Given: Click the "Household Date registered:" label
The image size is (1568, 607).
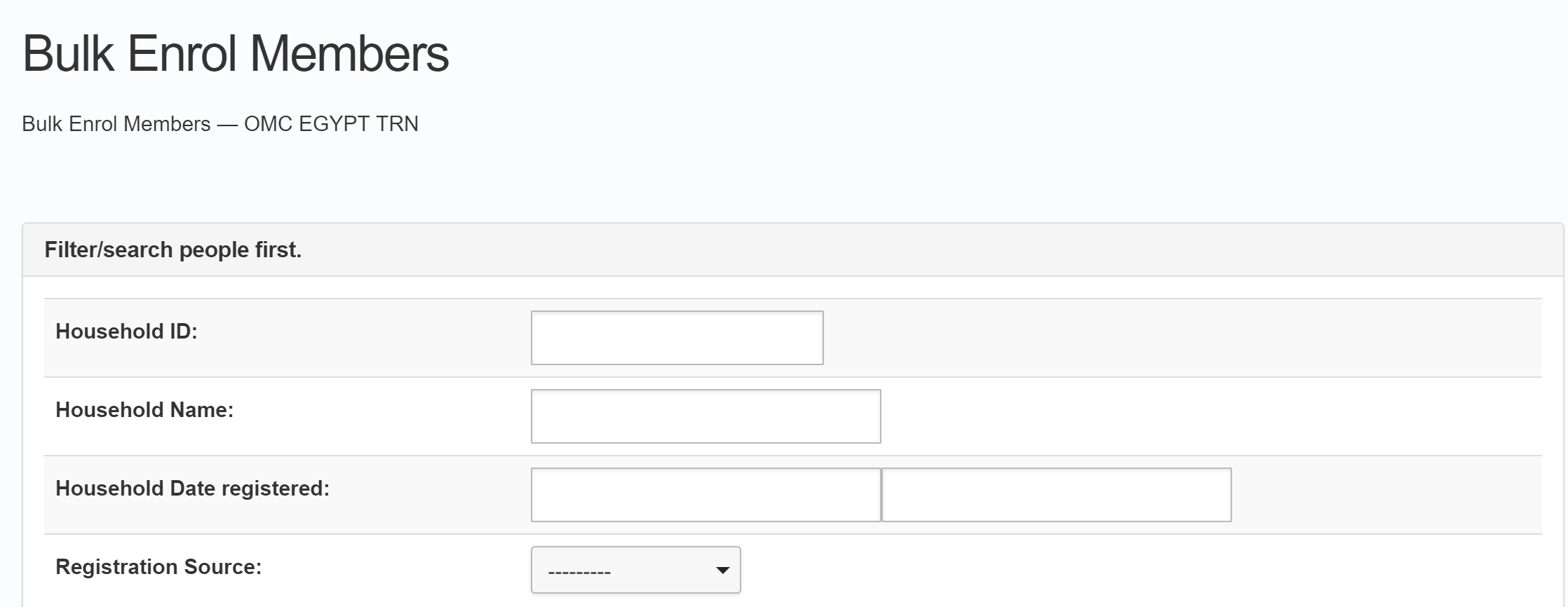Looking at the screenshot, I should pyautogui.click(x=192, y=489).
